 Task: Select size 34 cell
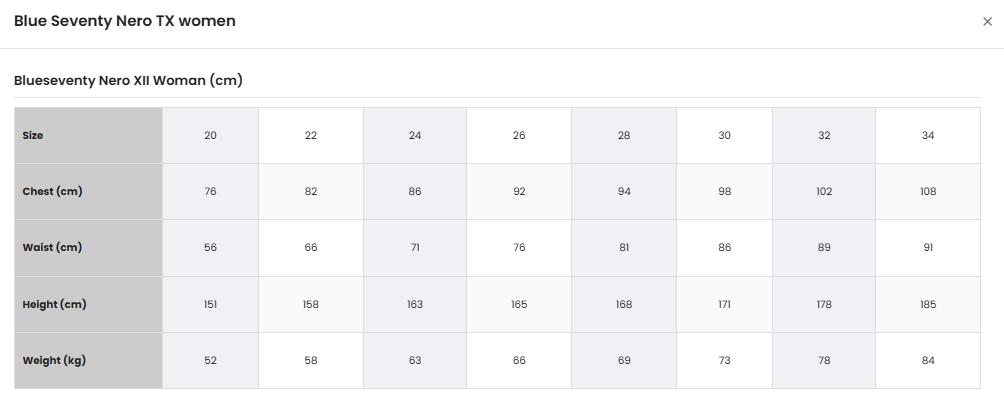coord(928,135)
